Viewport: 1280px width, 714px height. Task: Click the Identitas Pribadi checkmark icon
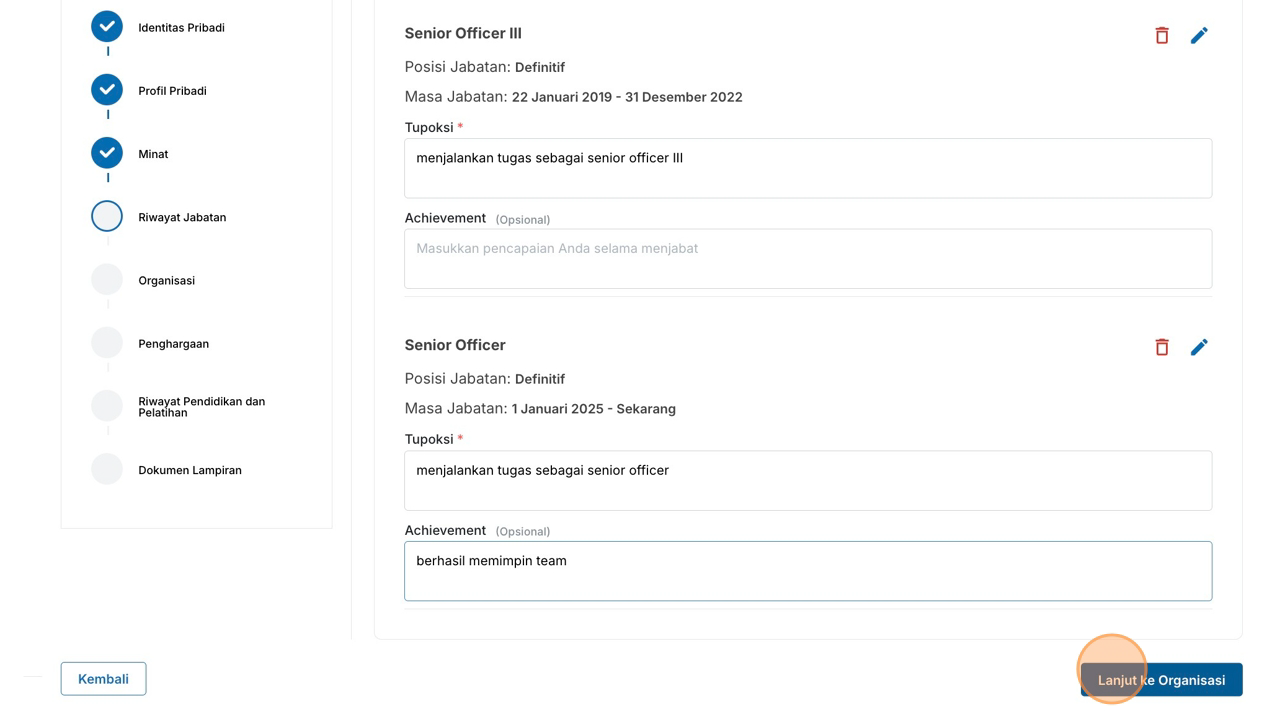107,27
